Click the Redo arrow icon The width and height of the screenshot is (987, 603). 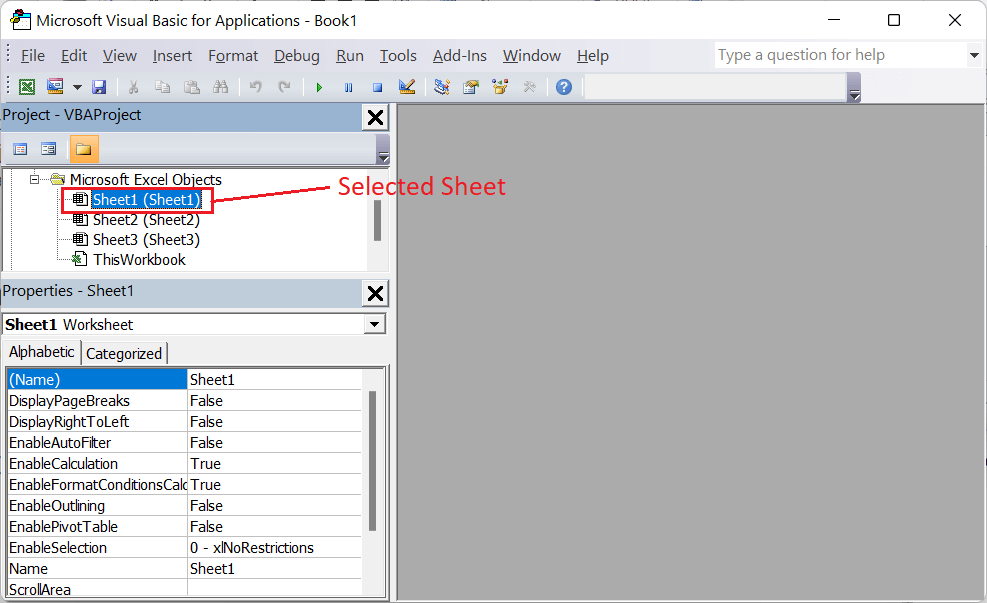click(x=285, y=87)
